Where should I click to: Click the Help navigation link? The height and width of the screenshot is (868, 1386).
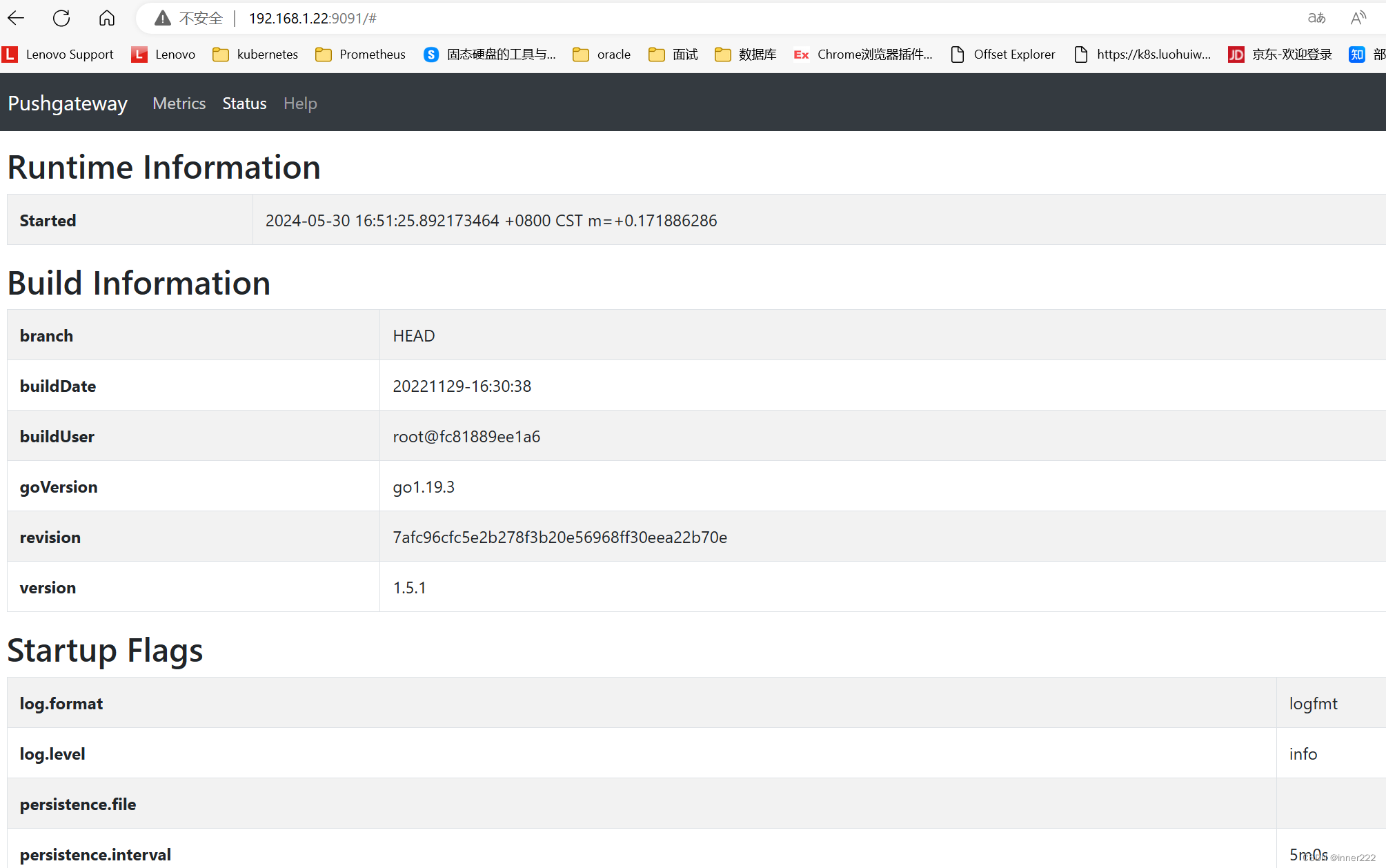pyautogui.click(x=300, y=103)
